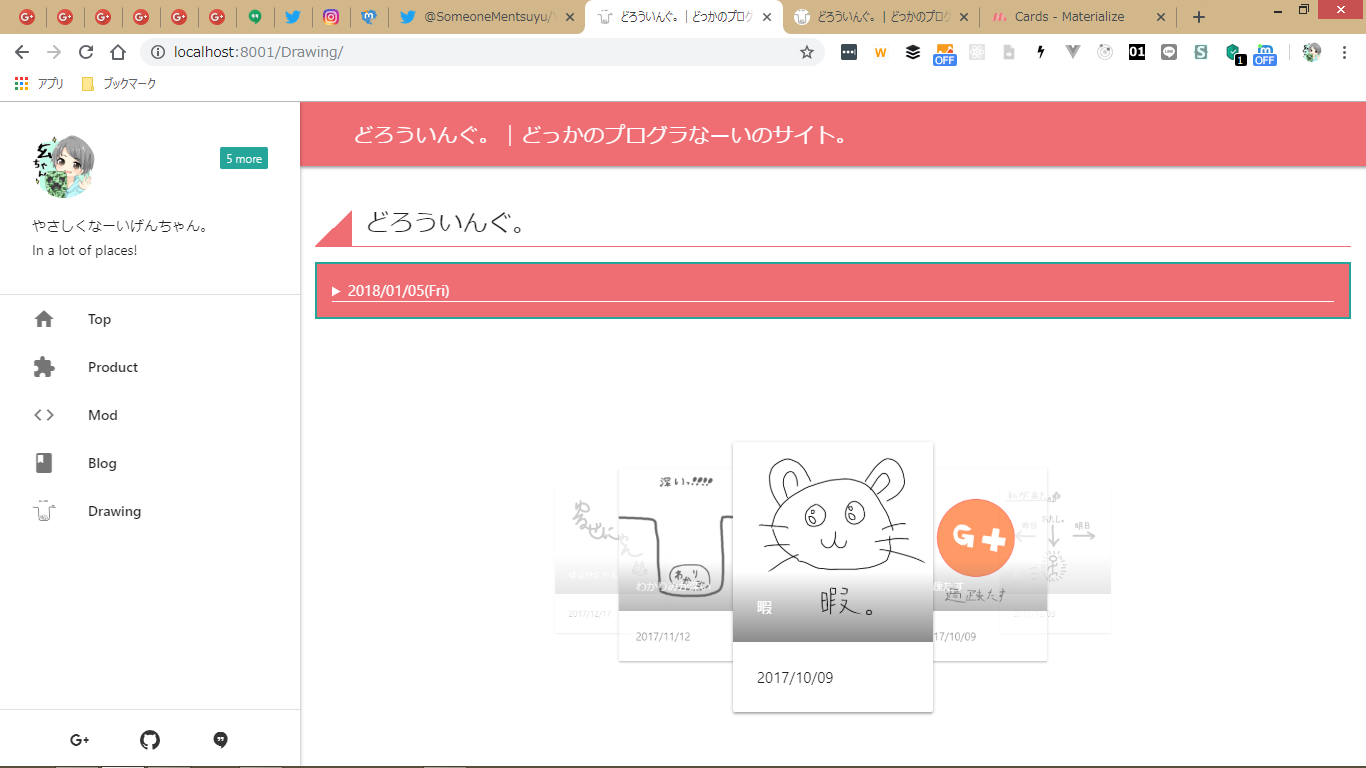The image size is (1366, 768).
Task: Click the site title in the header
Action: click(x=601, y=135)
